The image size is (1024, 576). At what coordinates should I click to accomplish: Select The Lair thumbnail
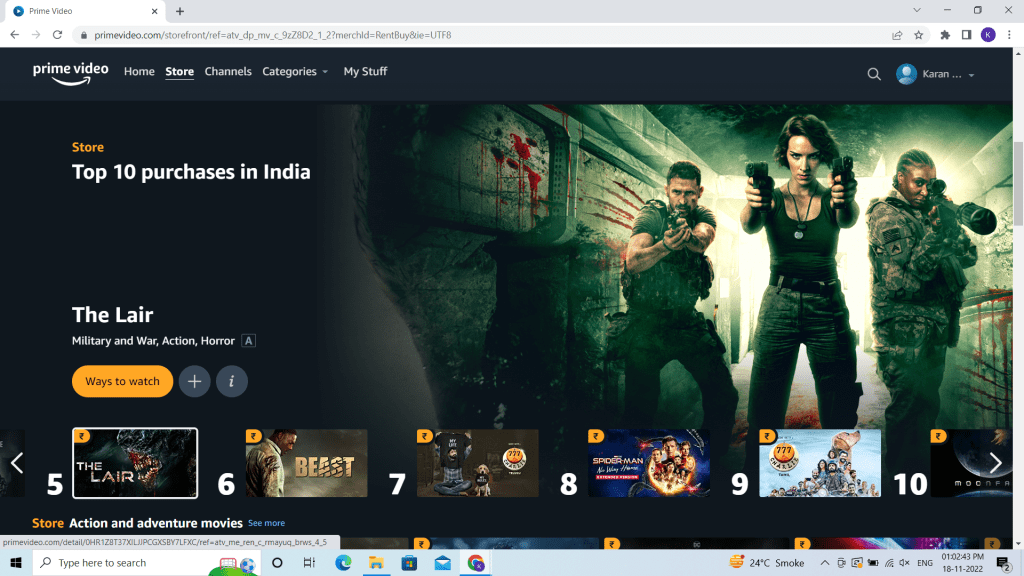coord(135,463)
